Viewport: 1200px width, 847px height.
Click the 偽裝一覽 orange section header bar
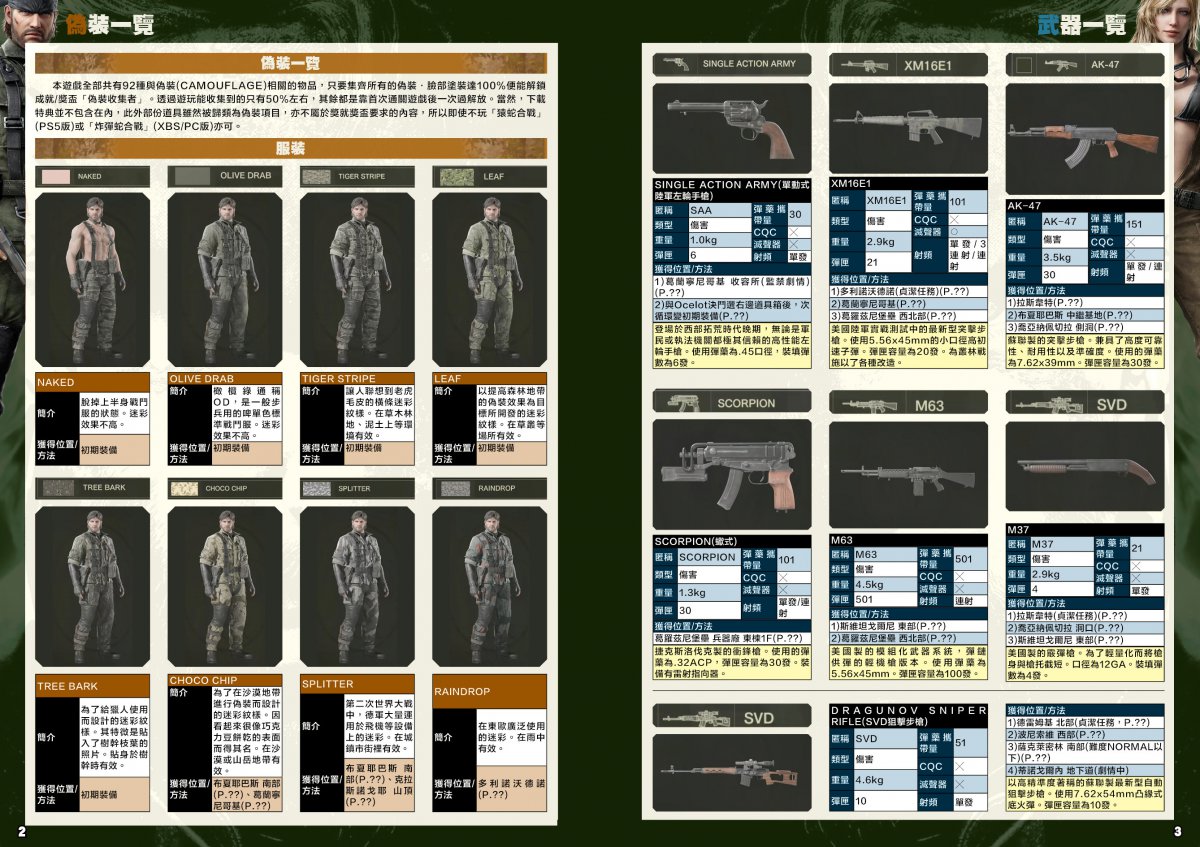(291, 63)
